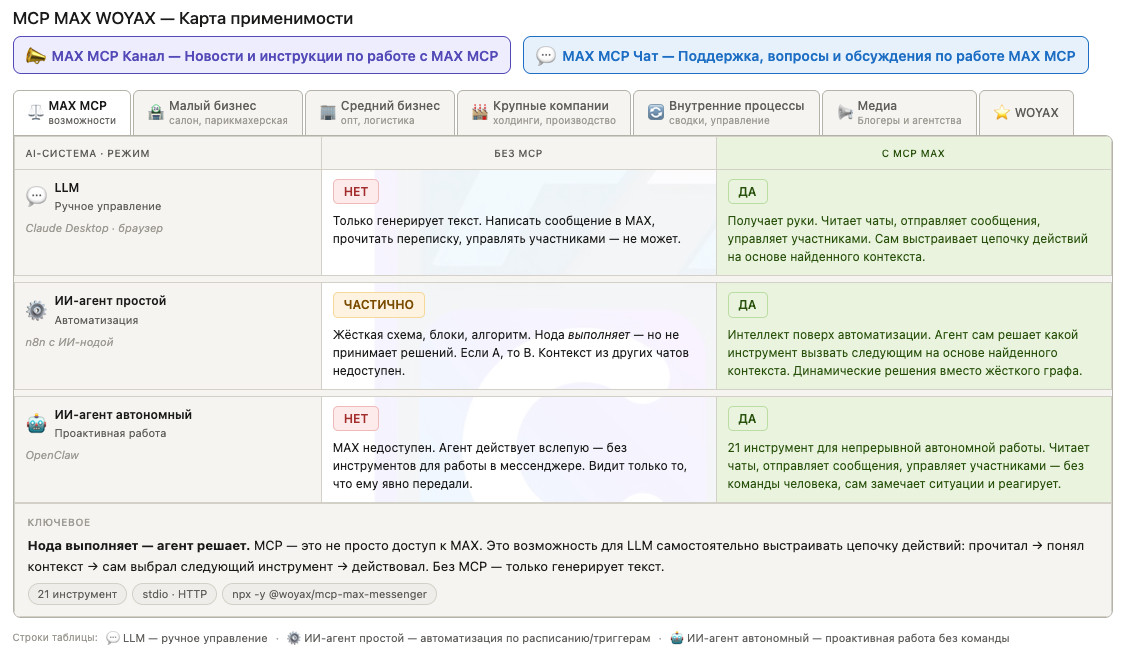This screenshot has height=663, width=1130.
Task: Click the ДА badge in ИИ-агент простой row
Action: coord(747,305)
